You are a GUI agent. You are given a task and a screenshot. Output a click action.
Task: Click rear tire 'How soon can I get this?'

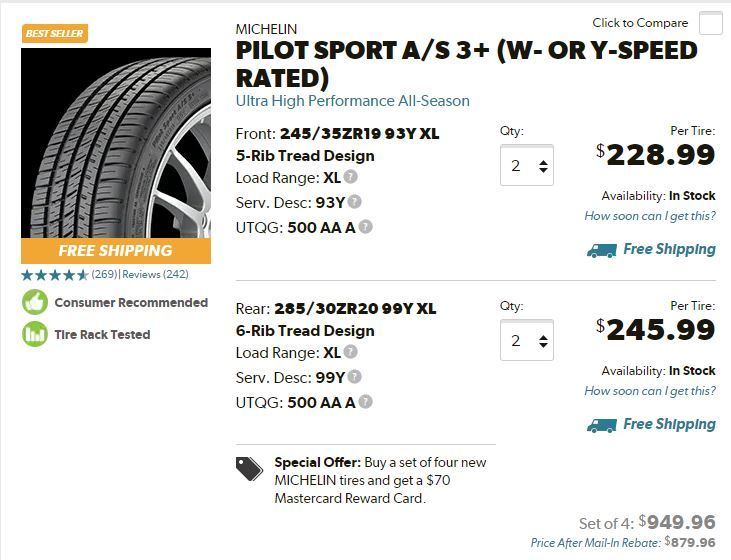650,391
